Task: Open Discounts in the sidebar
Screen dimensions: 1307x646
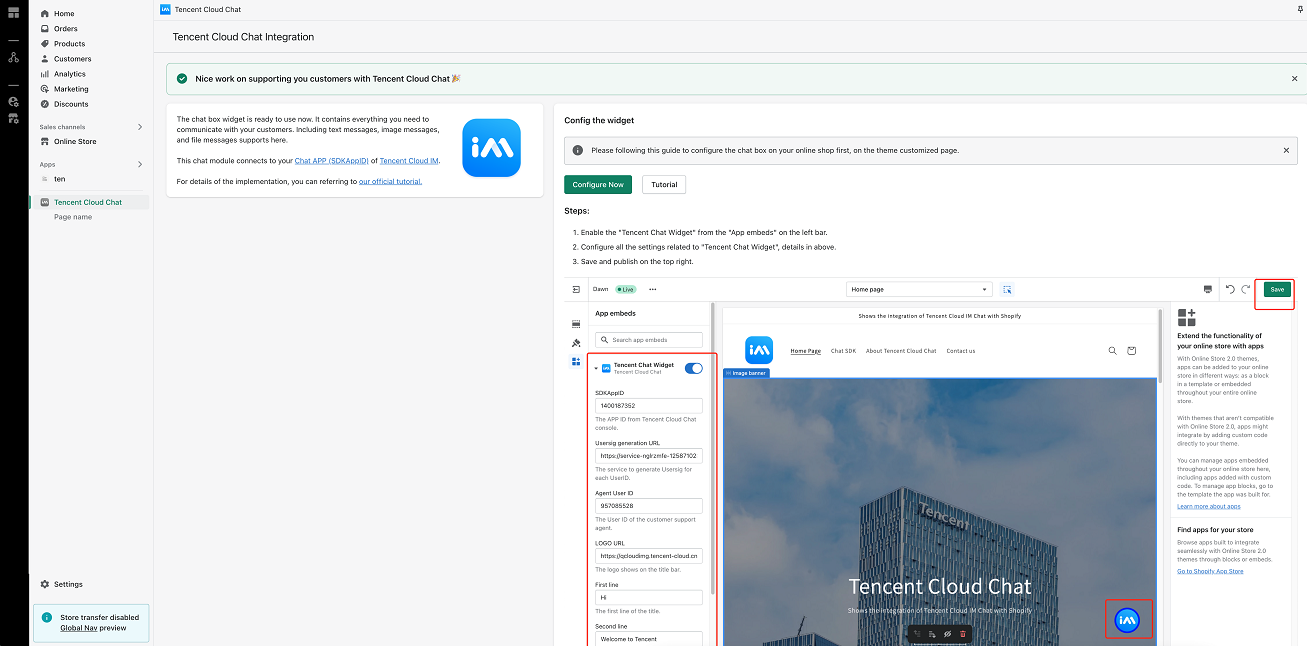Action: 71,104
